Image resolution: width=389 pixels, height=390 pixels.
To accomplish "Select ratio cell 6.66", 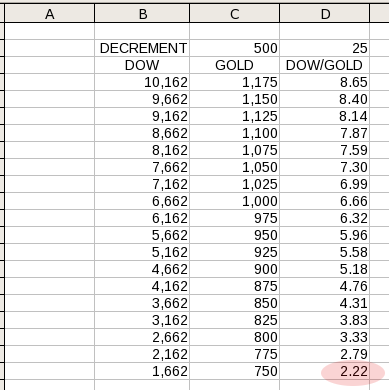I will point(325,201).
